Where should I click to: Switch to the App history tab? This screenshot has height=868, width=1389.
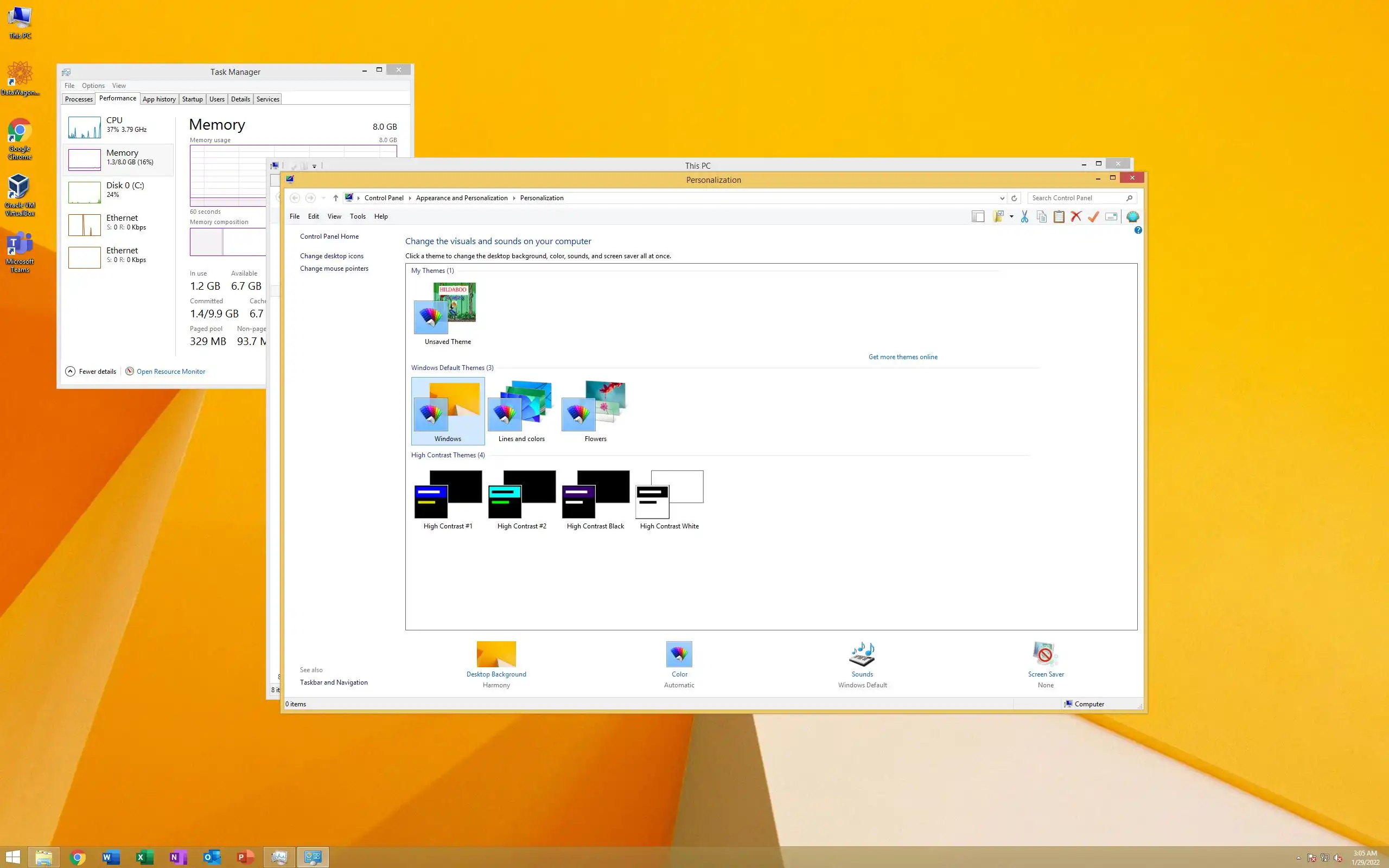[x=159, y=99]
